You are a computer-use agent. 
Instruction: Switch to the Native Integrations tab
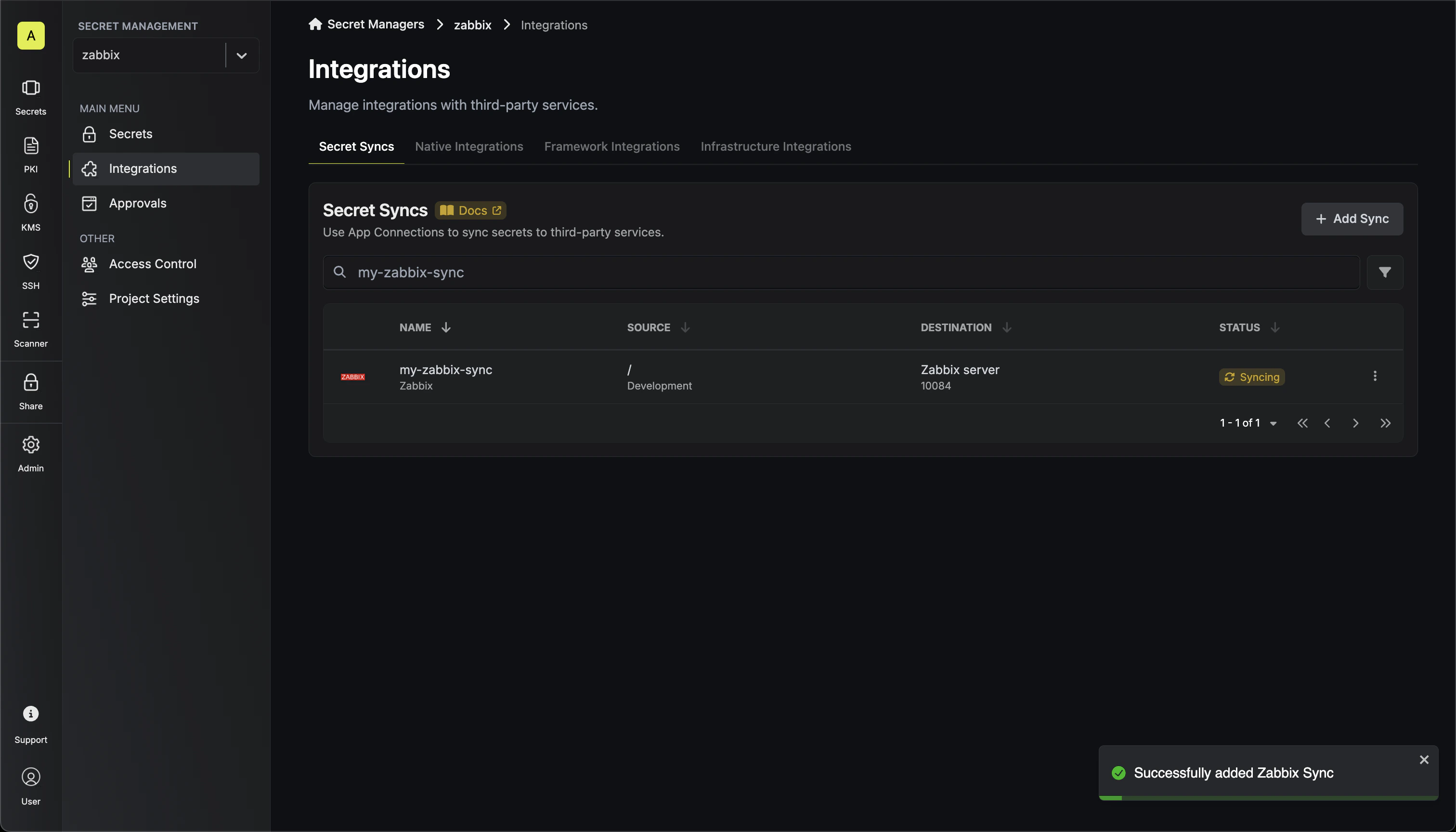point(468,146)
